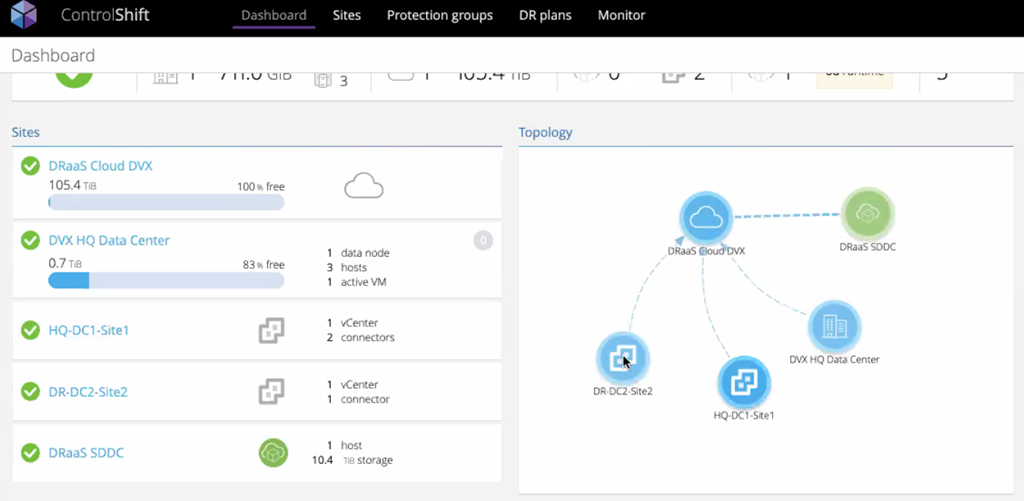Viewport: 1024px width, 501px height.
Task: Go to the DR plans tab
Action: (x=545, y=15)
